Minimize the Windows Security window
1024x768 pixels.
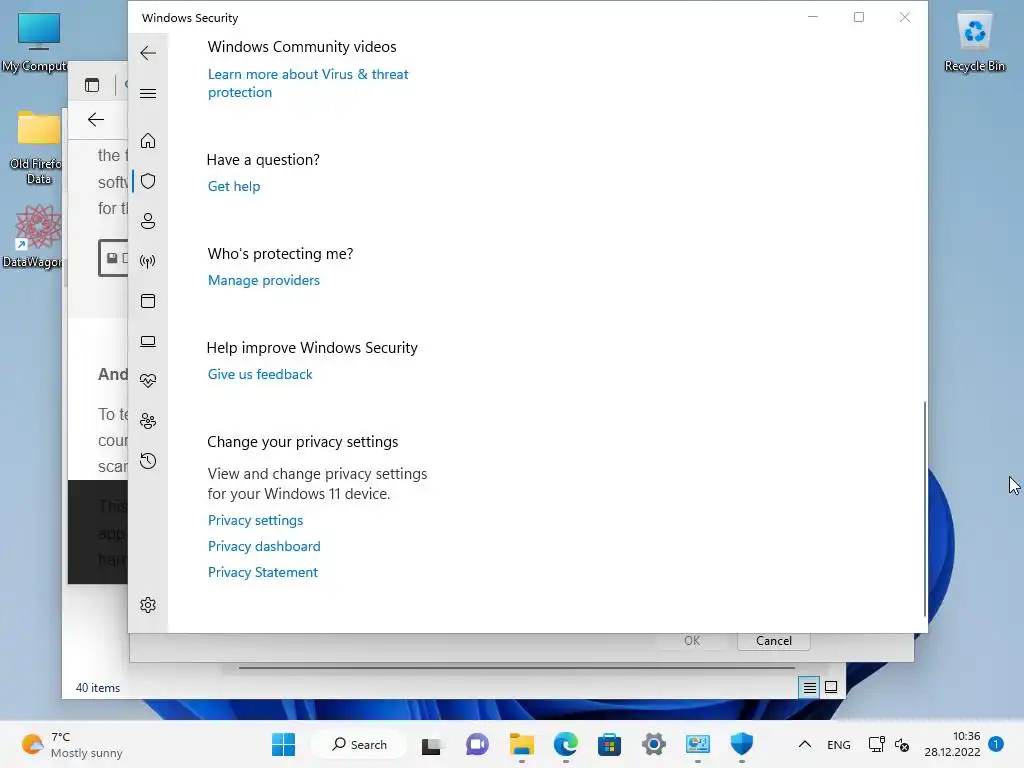click(813, 17)
